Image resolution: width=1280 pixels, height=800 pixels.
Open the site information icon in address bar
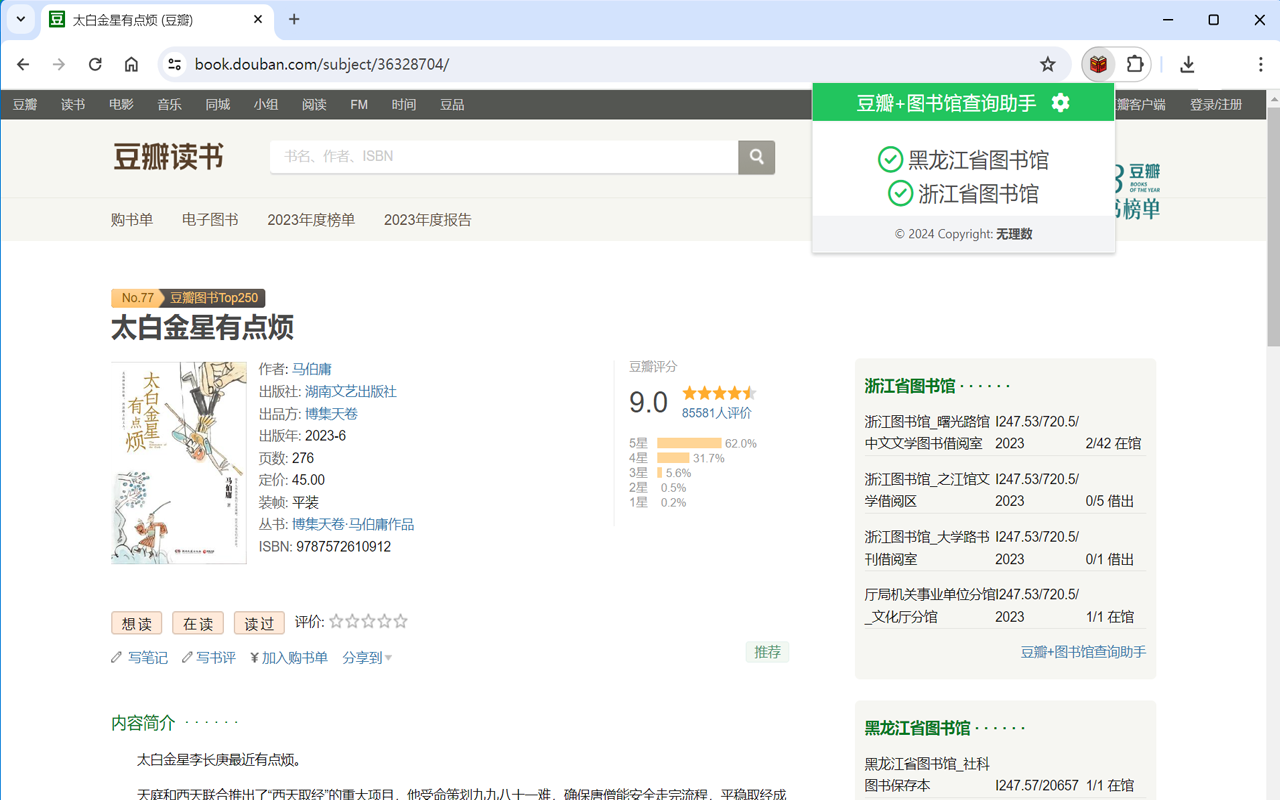coord(174,63)
